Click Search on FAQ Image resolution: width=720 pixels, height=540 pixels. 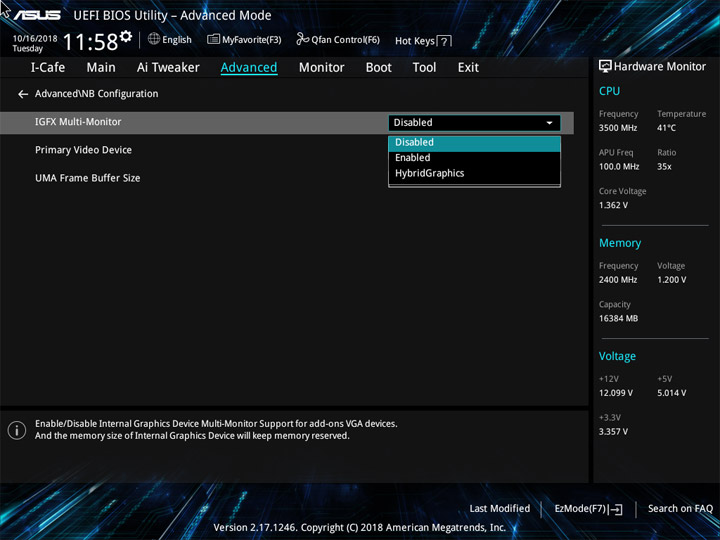pyautogui.click(x=681, y=508)
